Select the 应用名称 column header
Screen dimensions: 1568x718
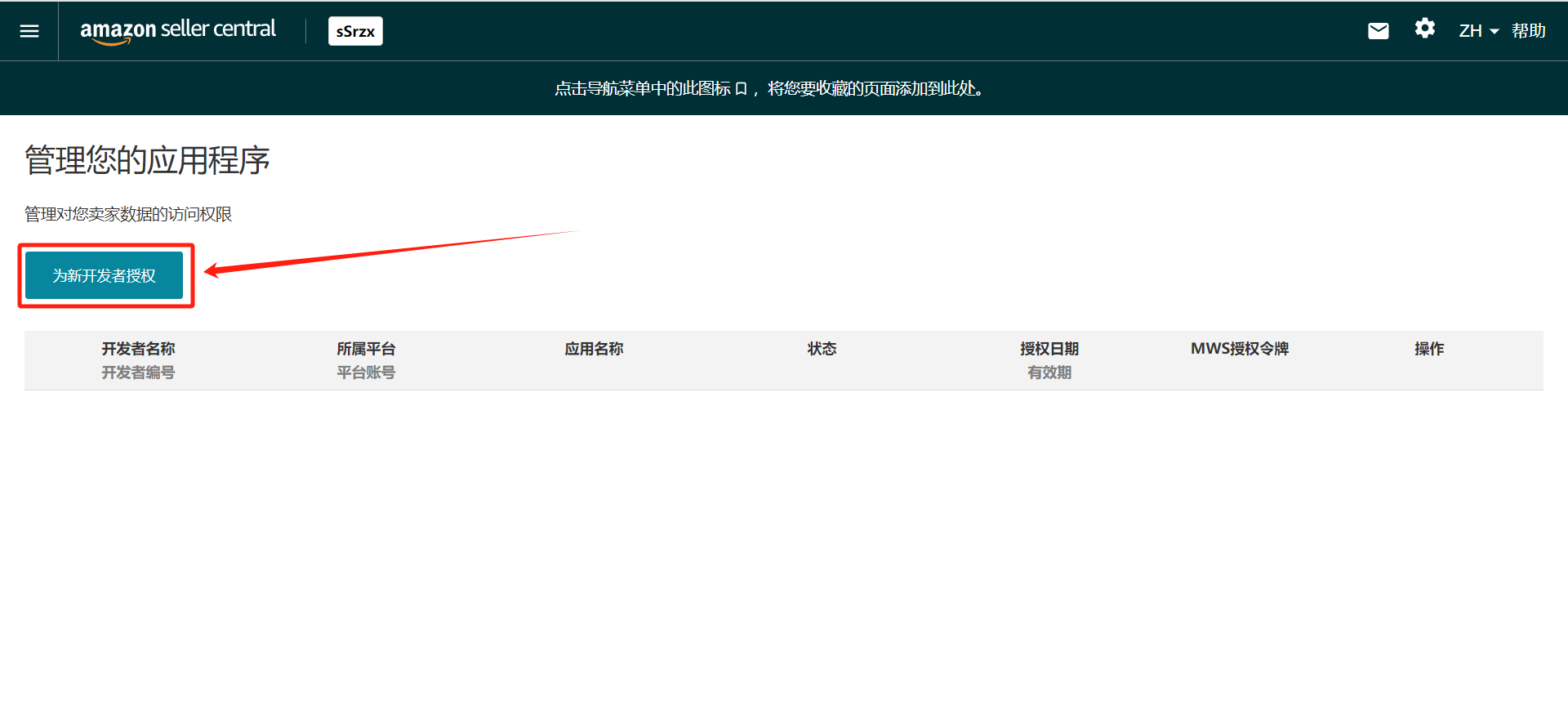point(594,349)
